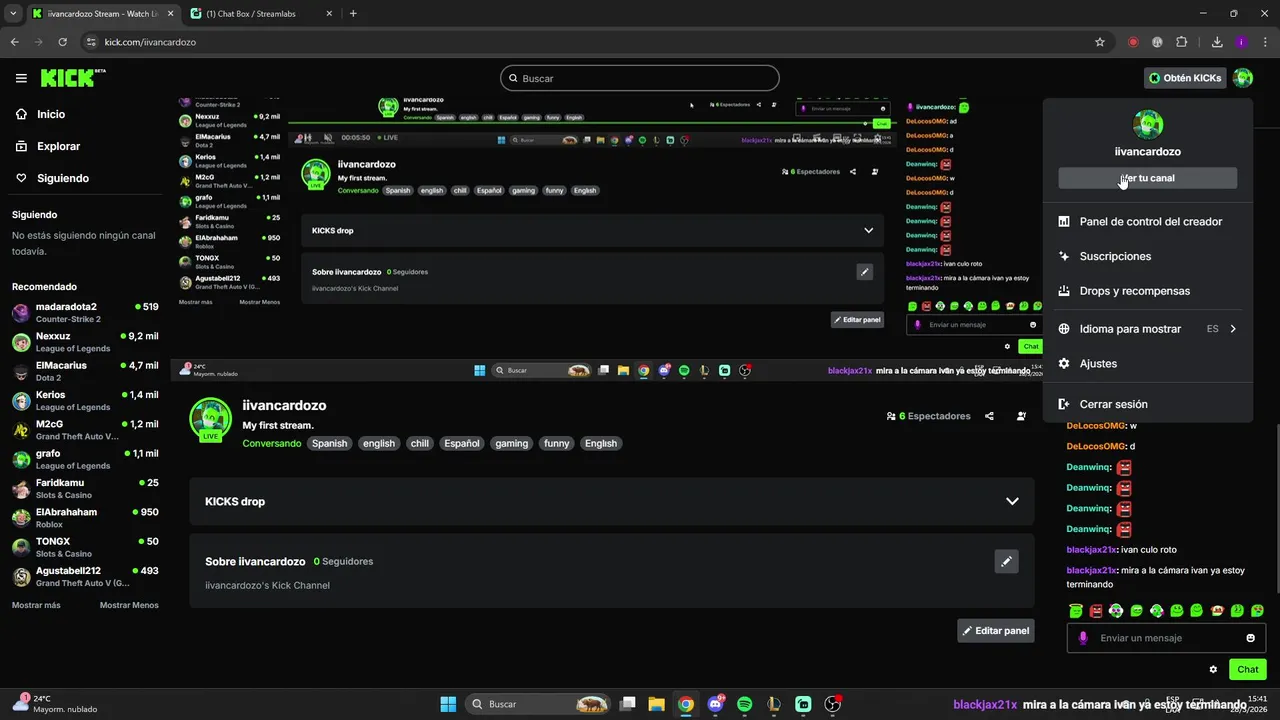Open browser downloads

pyautogui.click(x=1217, y=42)
